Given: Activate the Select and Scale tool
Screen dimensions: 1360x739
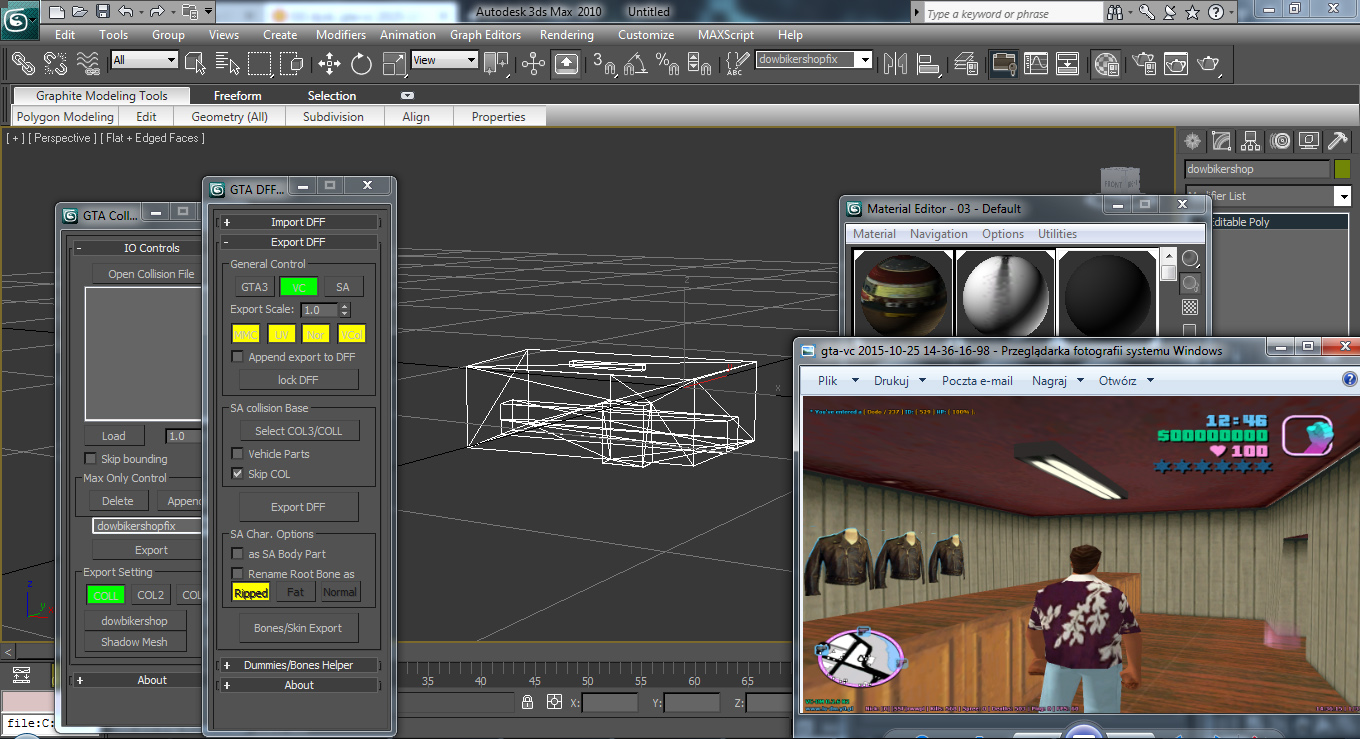Looking at the screenshot, I should point(394,64).
